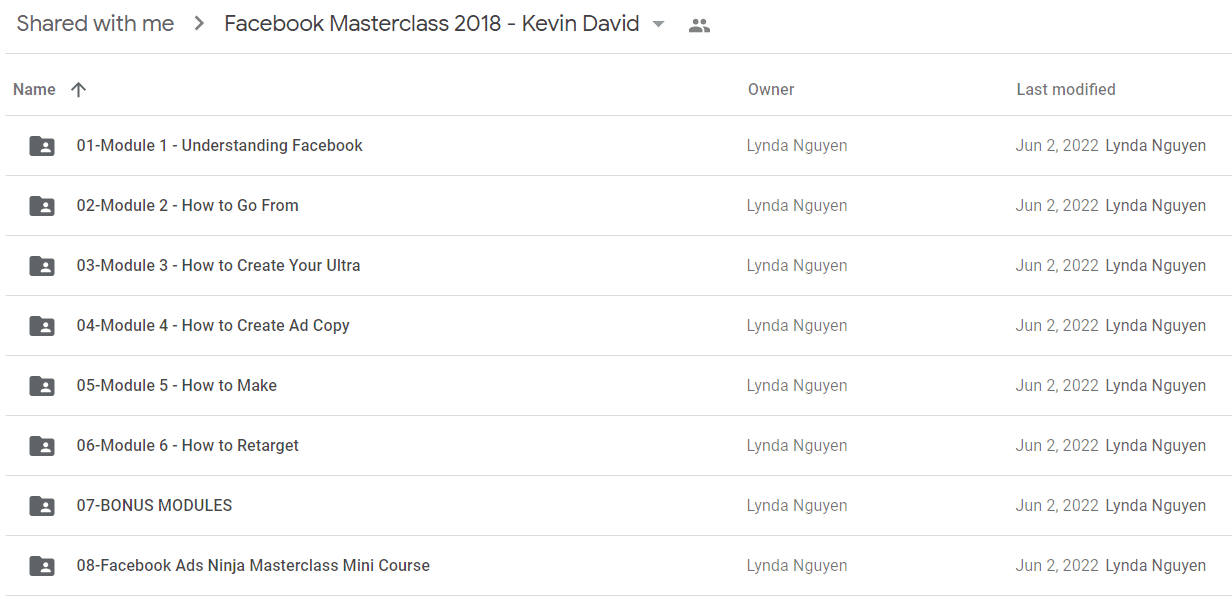The image size is (1232, 596).
Task: Click the shared folder icon for Module 6
Action: click(x=42, y=446)
